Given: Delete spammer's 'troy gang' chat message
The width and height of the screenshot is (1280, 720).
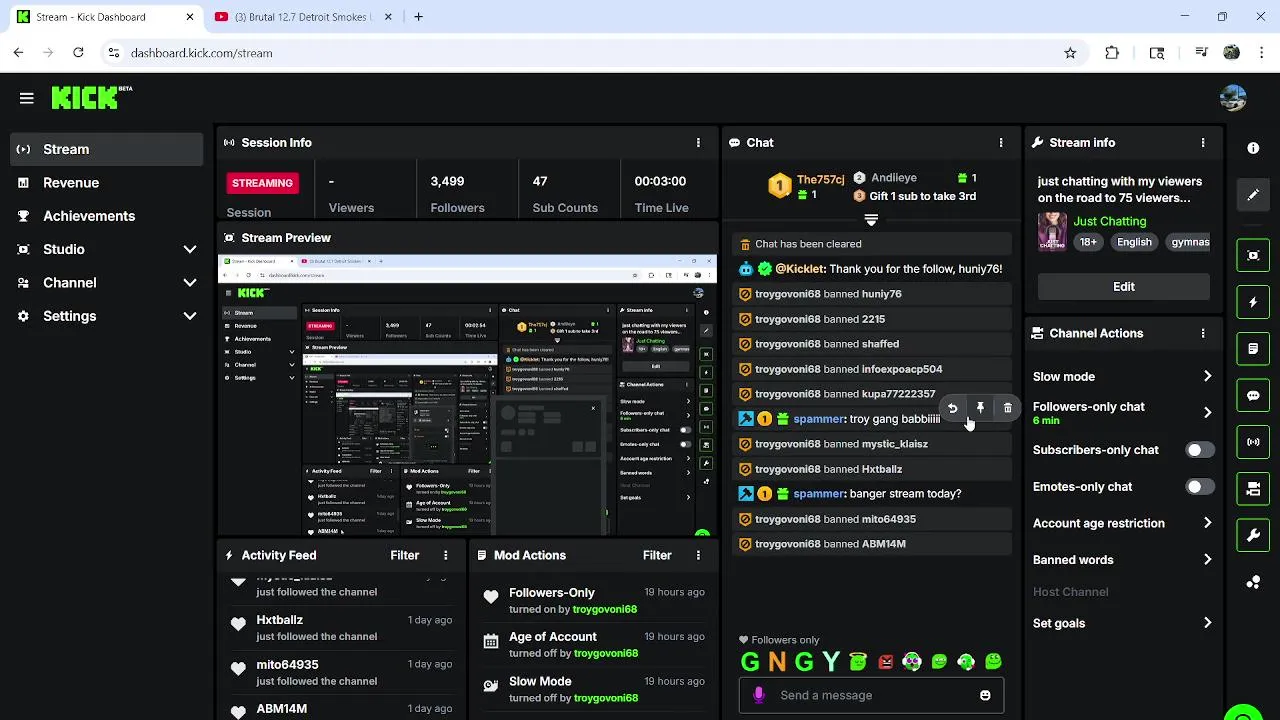Looking at the screenshot, I should (1008, 408).
